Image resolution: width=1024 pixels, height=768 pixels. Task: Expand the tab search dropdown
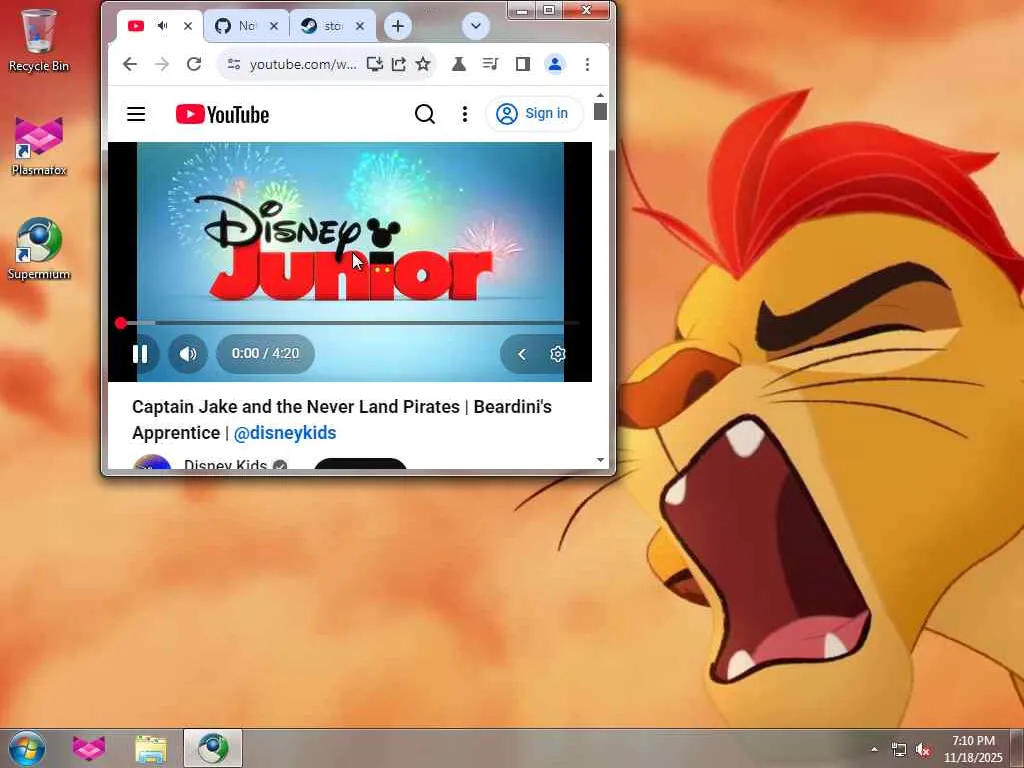coord(475,26)
